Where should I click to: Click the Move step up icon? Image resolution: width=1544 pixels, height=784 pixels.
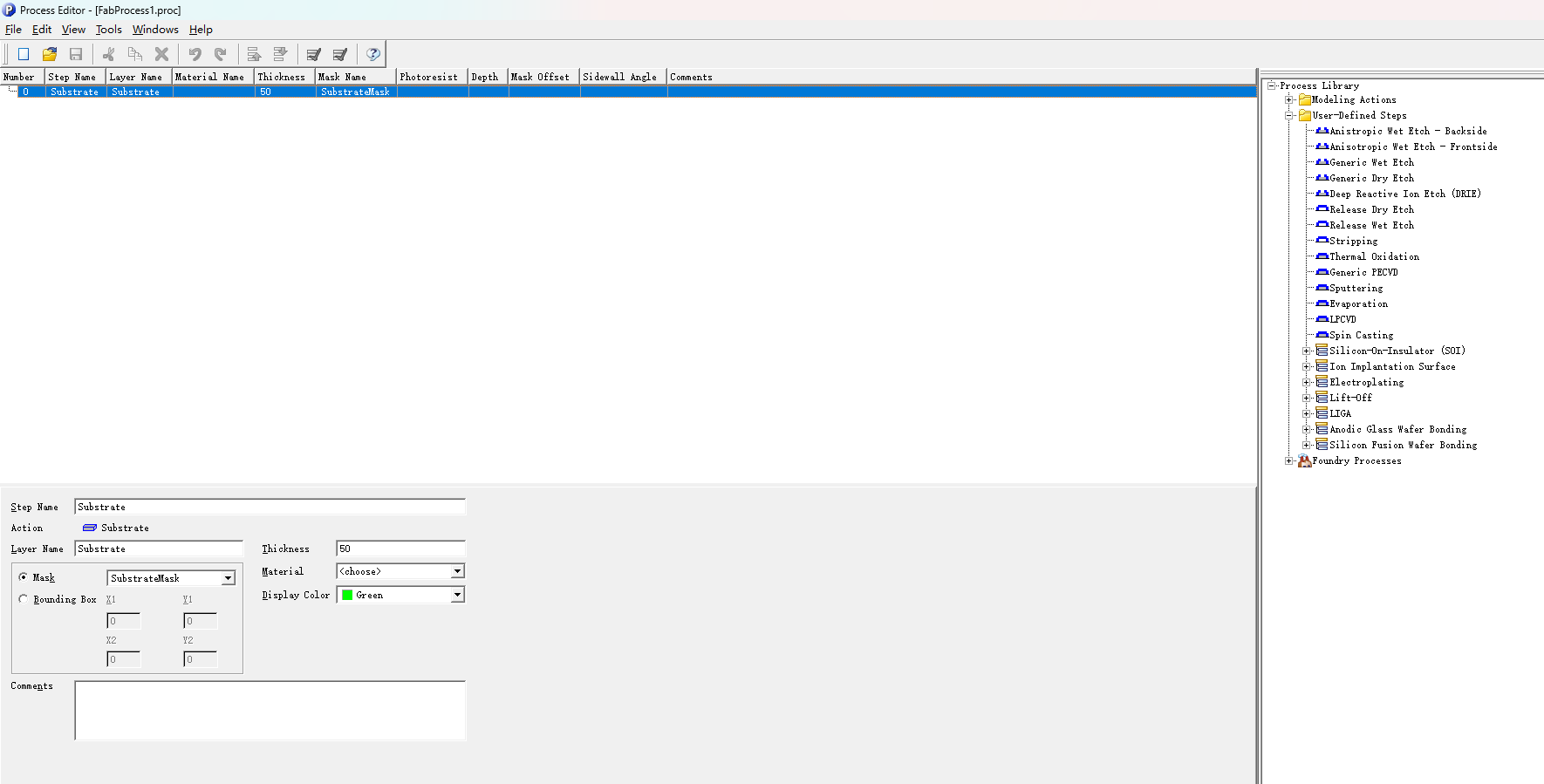pyautogui.click(x=254, y=54)
